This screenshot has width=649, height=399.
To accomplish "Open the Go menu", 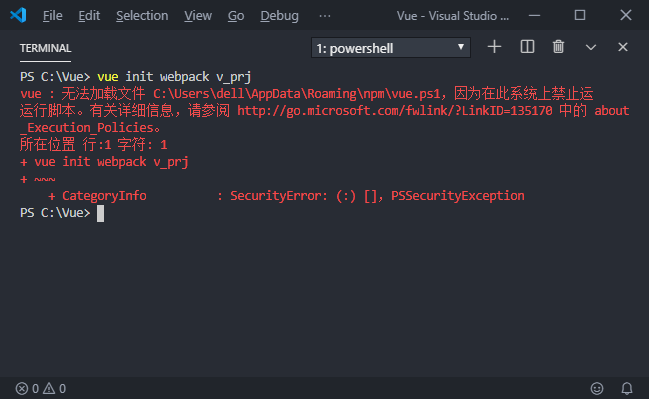I will pyautogui.click(x=236, y=16).
